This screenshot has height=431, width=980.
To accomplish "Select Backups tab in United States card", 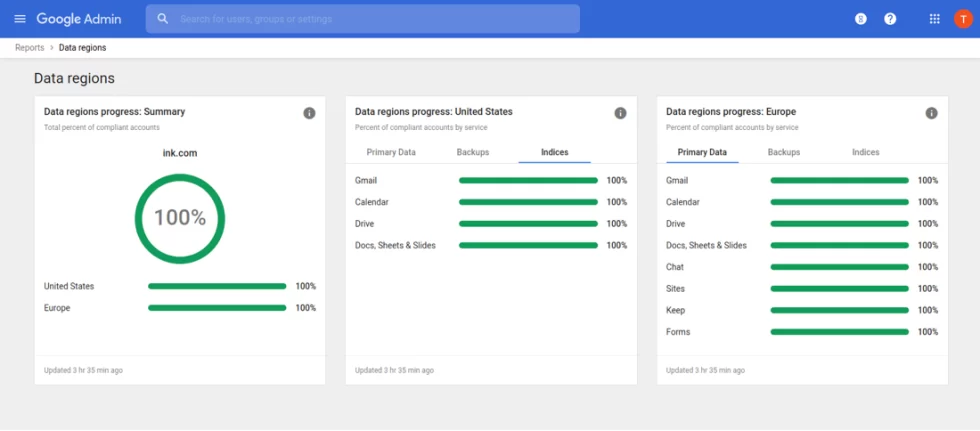I will (x=473, y=152).
